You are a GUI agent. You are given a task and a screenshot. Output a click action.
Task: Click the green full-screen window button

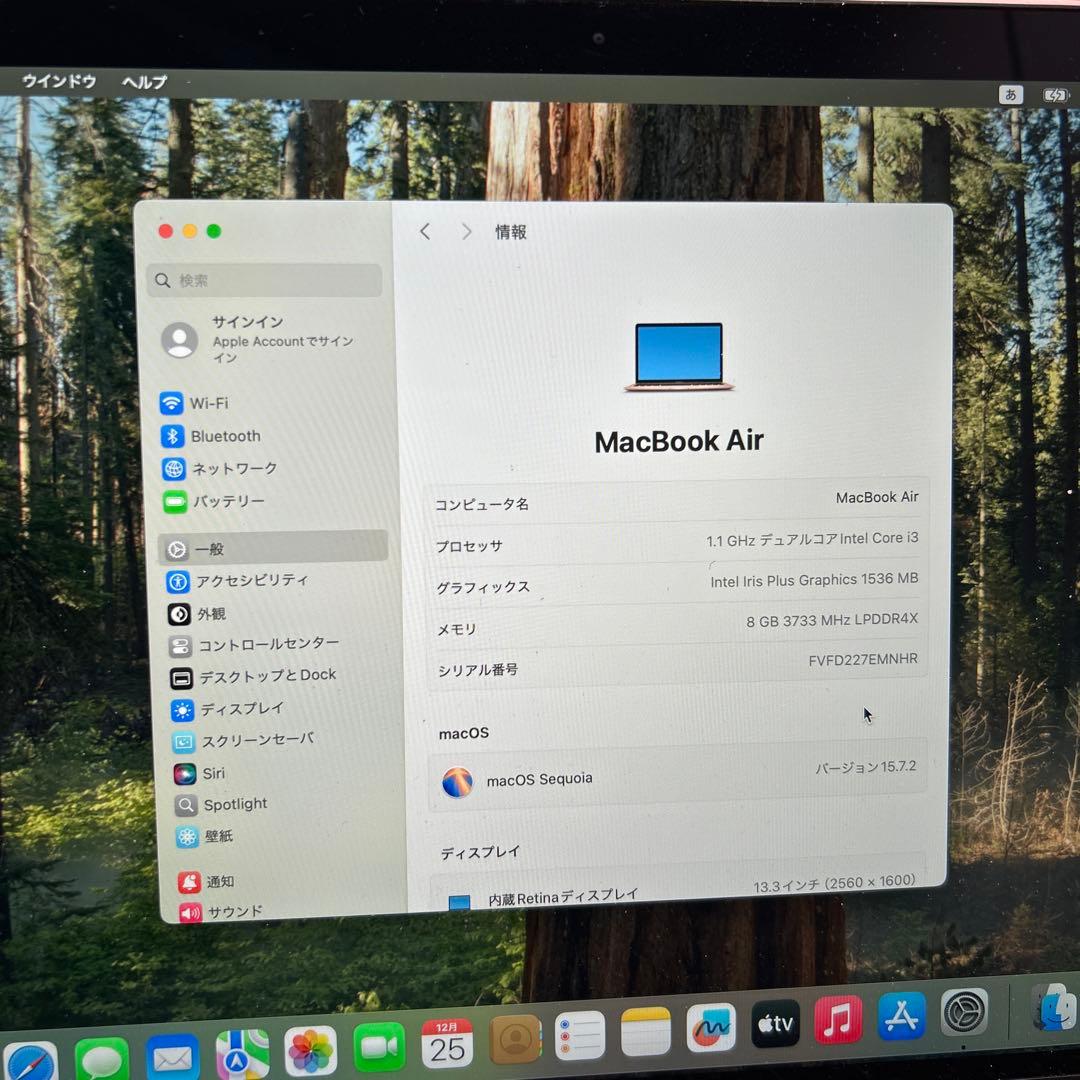click(214, 231)
